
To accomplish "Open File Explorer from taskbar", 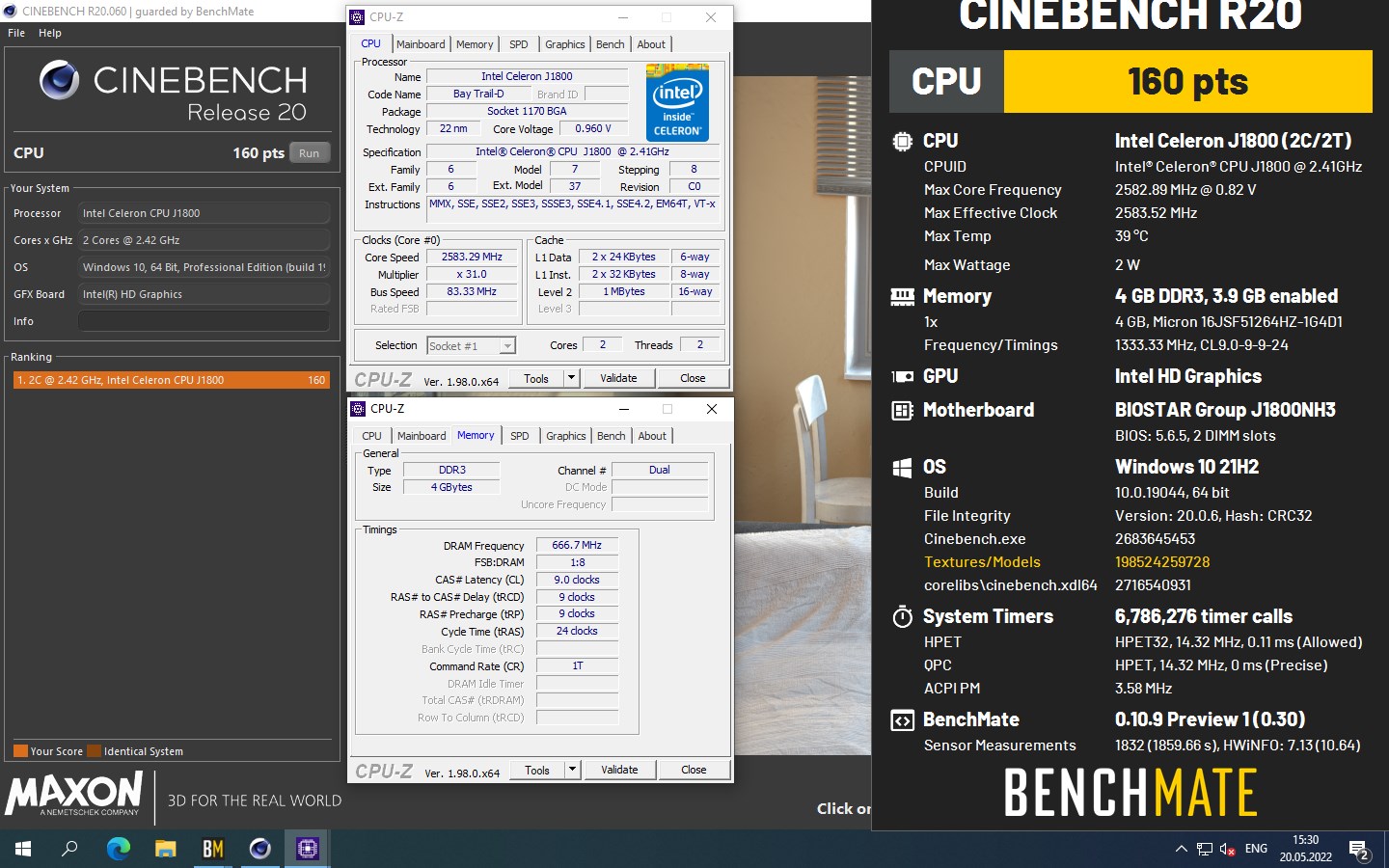I will click(166, 849).
